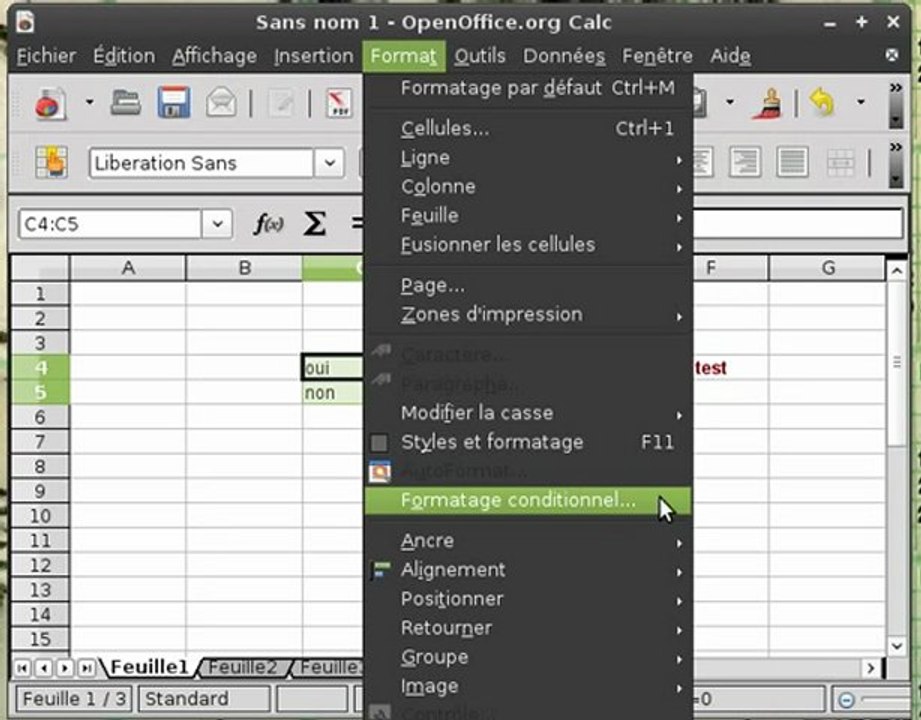The height and width of the screenshot is (720, 921).
Task: Click the Justify alignment icon
Action: pyautogui.click(x=792, y=162)
